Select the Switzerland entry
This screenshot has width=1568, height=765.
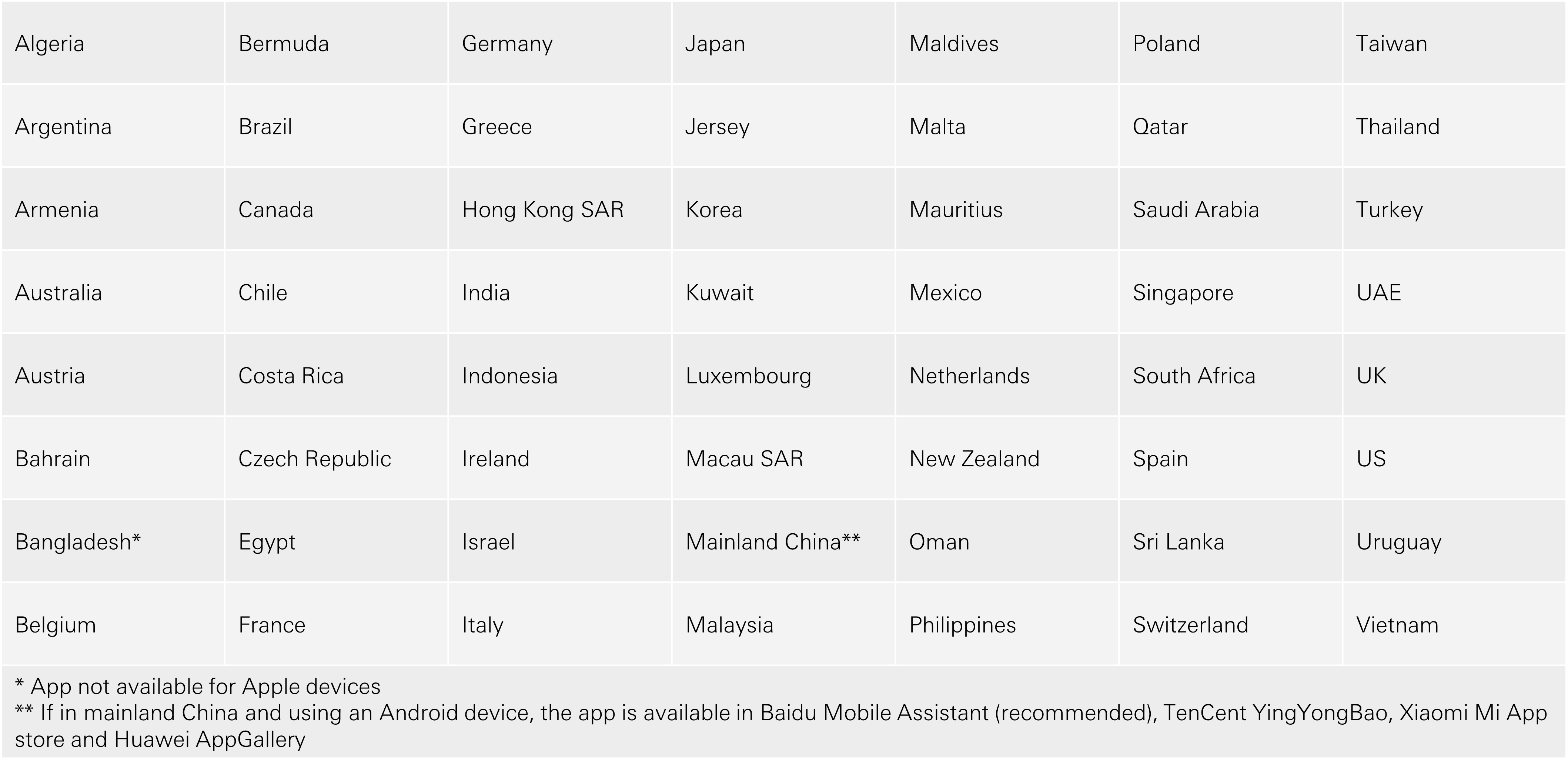pos(1230,624)
